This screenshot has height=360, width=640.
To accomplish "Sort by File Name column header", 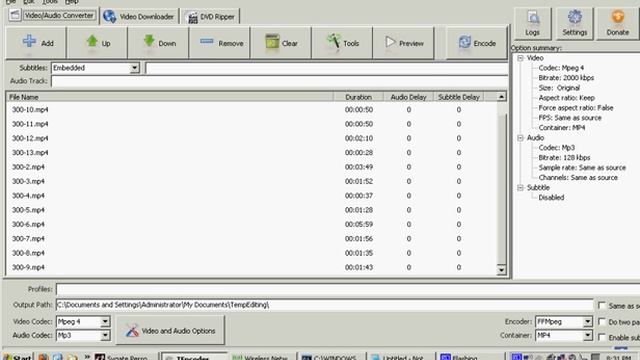I will pos(170,97).
